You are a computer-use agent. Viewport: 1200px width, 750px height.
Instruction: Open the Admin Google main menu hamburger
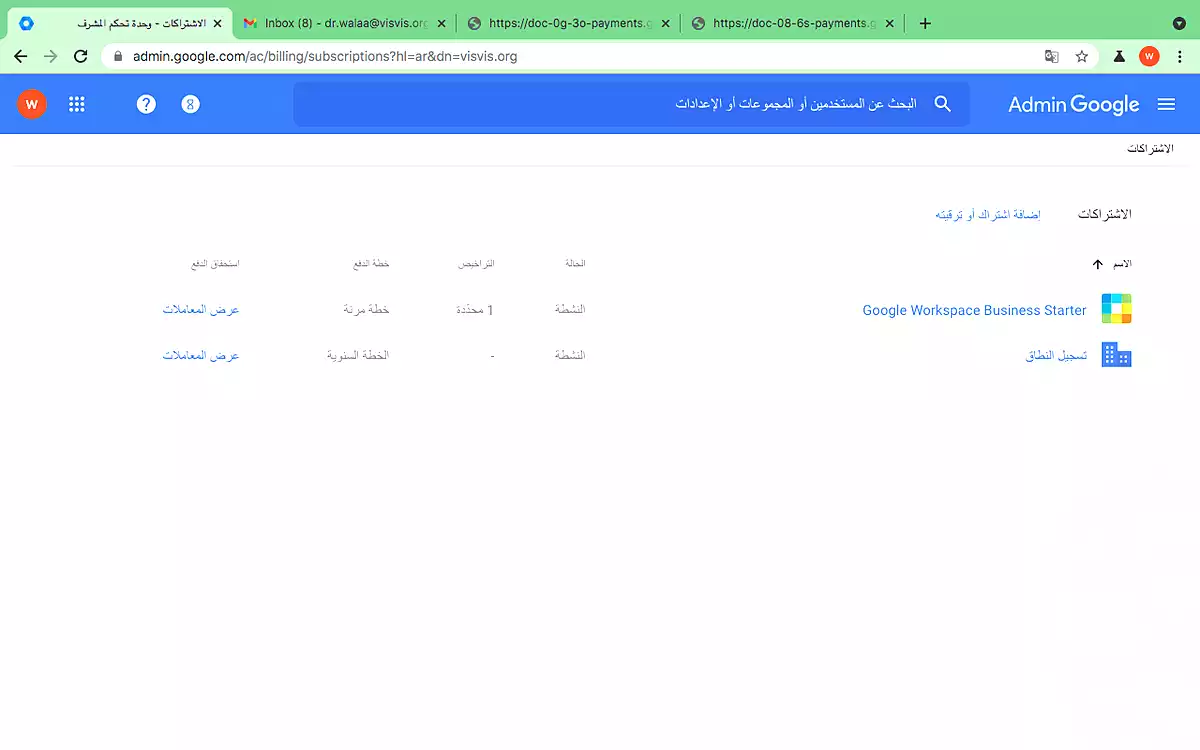pos(1166,104)
